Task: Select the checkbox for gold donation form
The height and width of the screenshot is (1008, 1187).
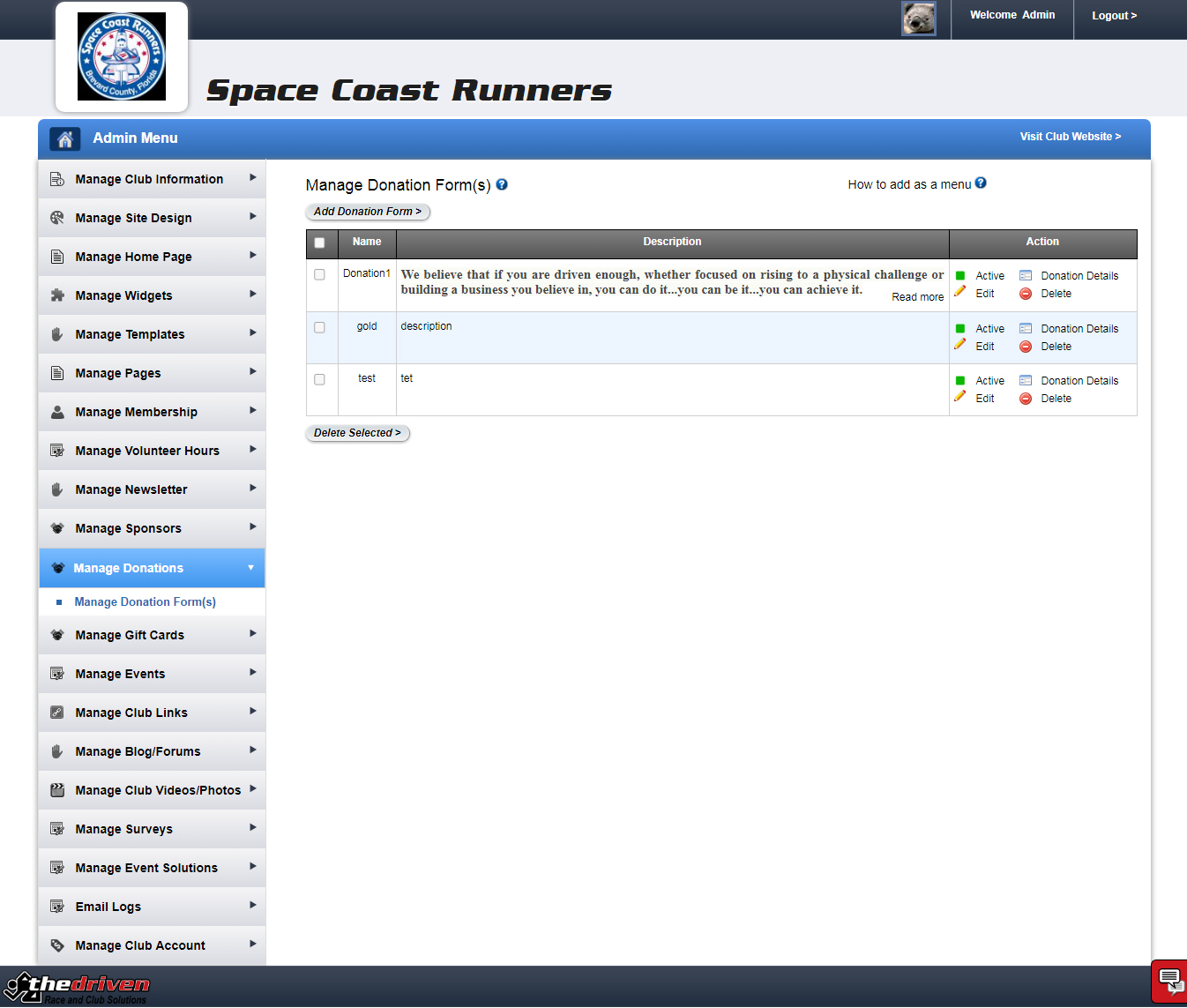Action: [319, 327]
